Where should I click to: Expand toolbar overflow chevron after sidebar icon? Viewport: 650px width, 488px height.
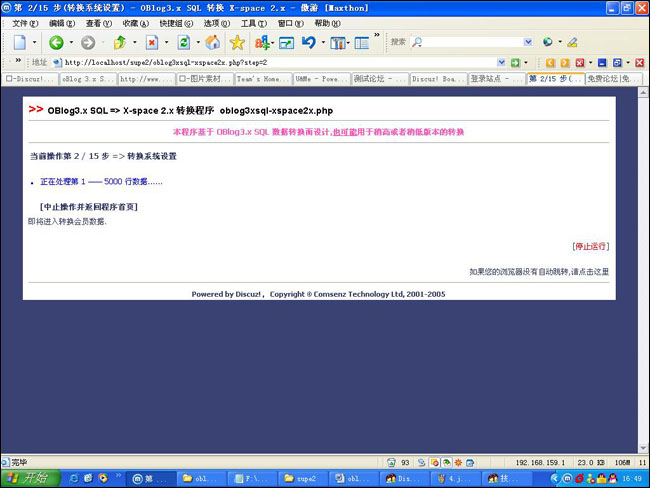pos(377,35)
